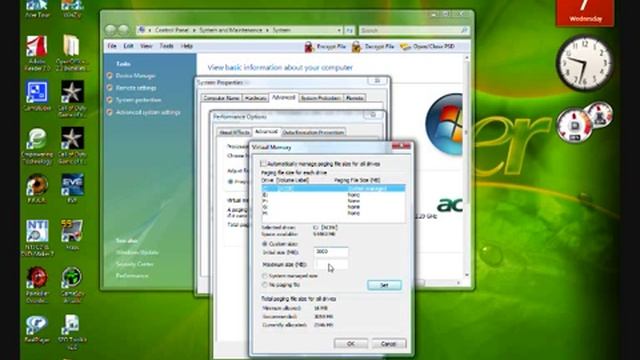Open the Edit menu

click(x=129, y=46)
